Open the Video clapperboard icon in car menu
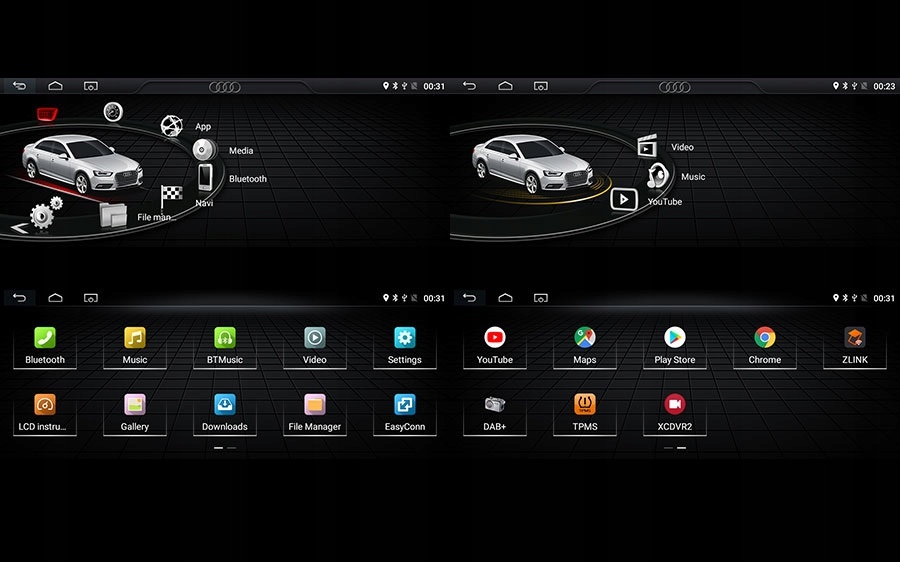900x562 pixels. (x=647, y=146)
